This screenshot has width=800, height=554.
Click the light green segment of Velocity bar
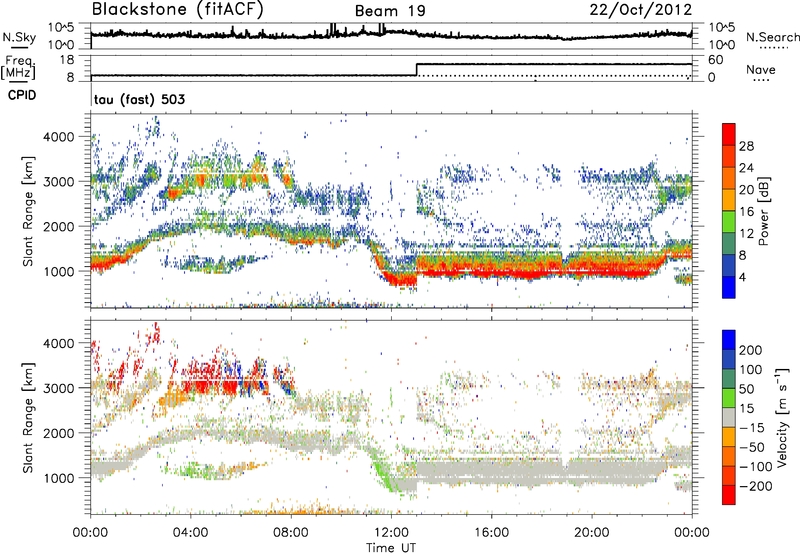[729, 398]
